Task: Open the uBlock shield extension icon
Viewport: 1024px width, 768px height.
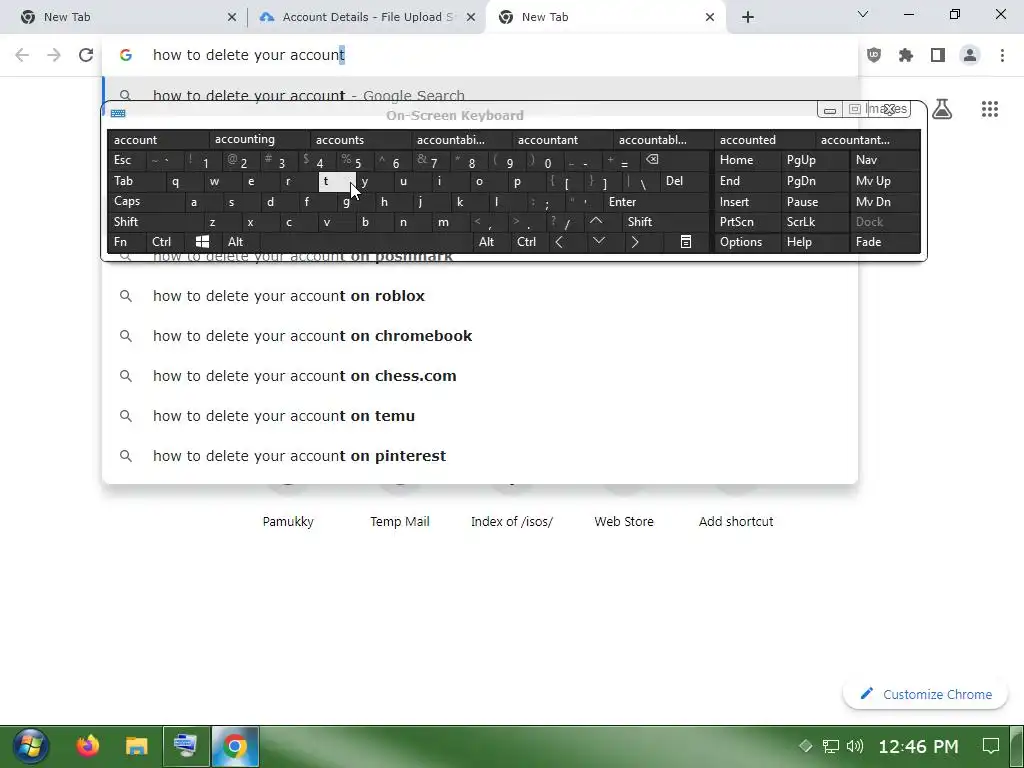Action: (874, 55)
